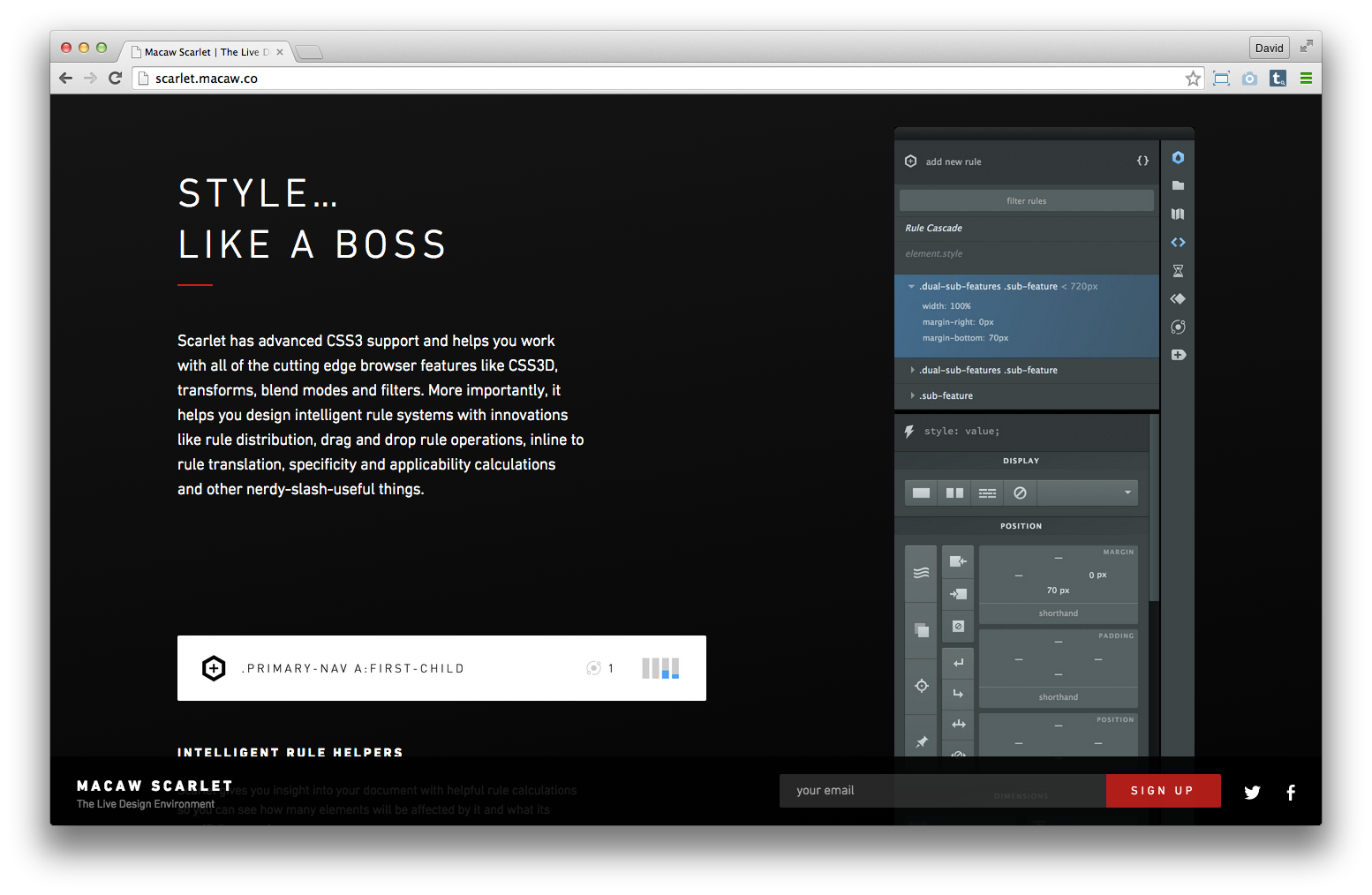
Task: Set display to block with solid rectangle button
Action: pos(921,493)
